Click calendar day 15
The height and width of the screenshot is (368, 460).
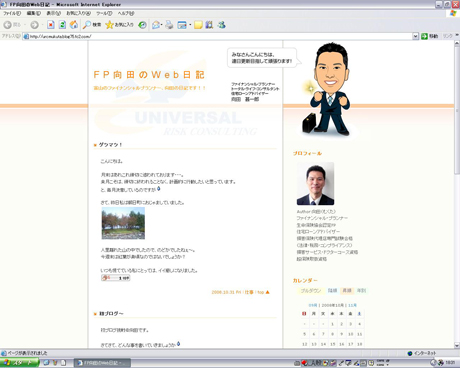(x=332, y=344)
